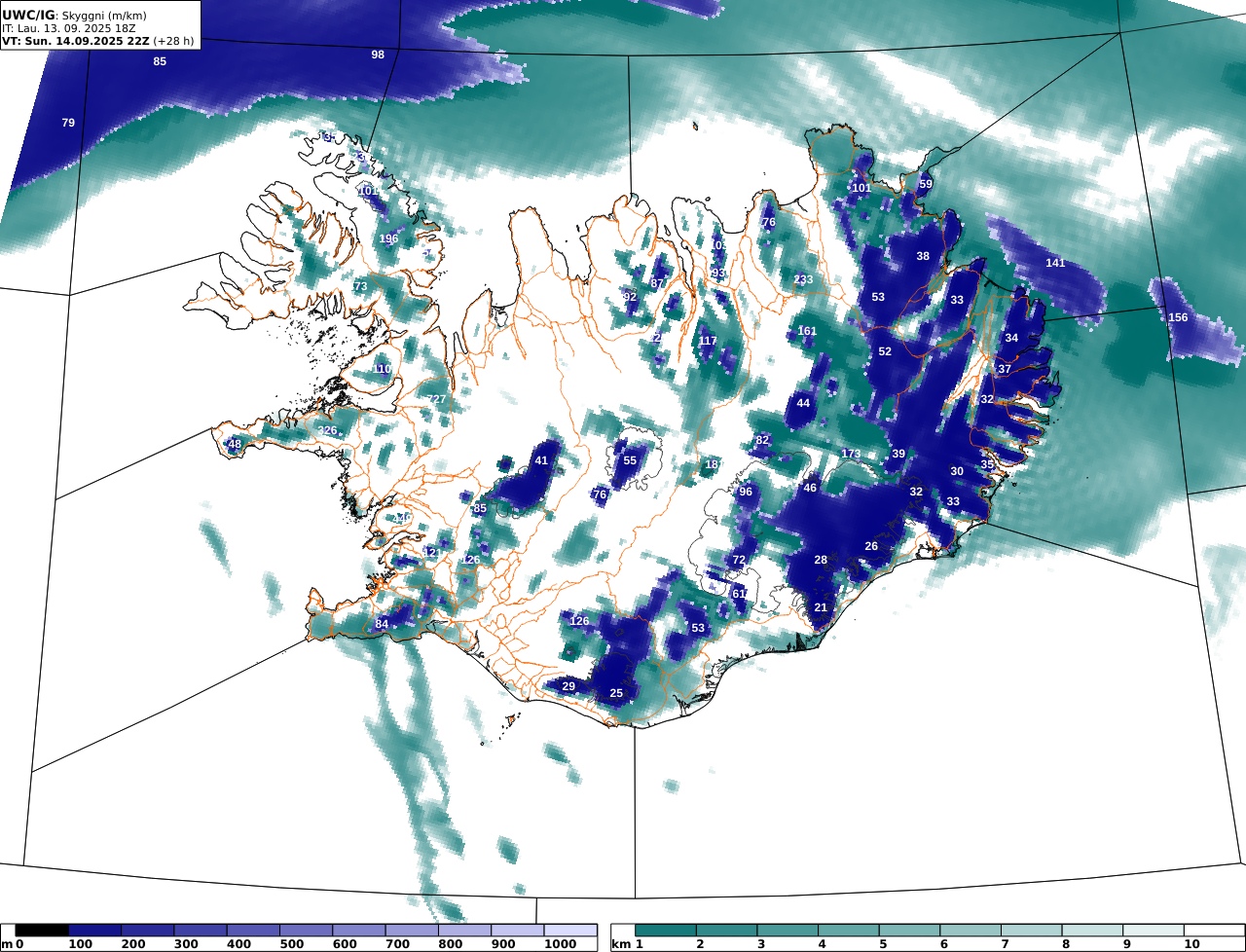The image size is (1246, 952).
Task: Pick the dark blue 100–200 m legend swatch
Action: coord(94,931)
